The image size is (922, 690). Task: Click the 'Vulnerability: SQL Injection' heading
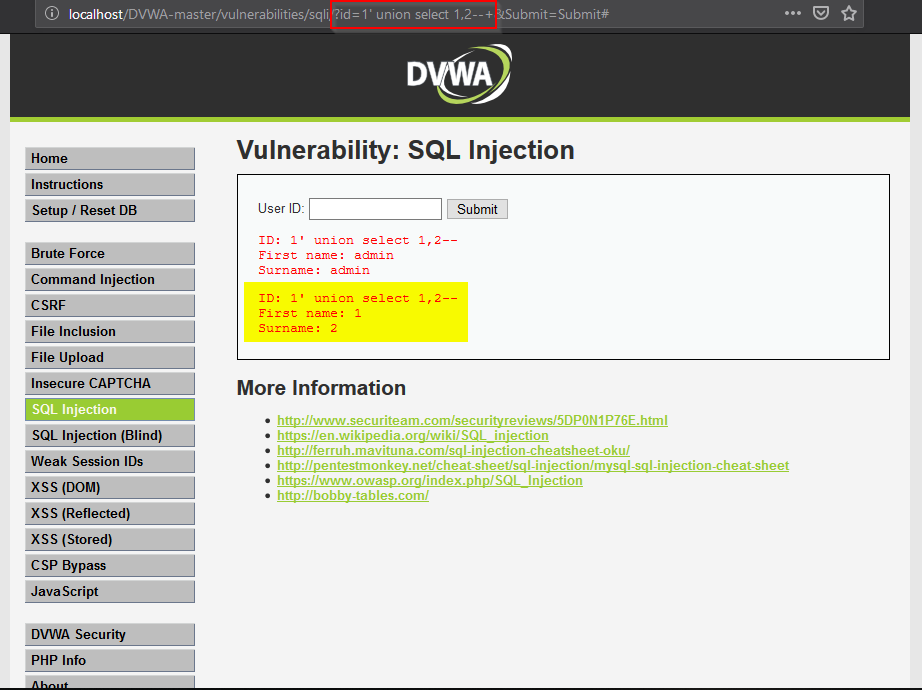click(405, 150)
